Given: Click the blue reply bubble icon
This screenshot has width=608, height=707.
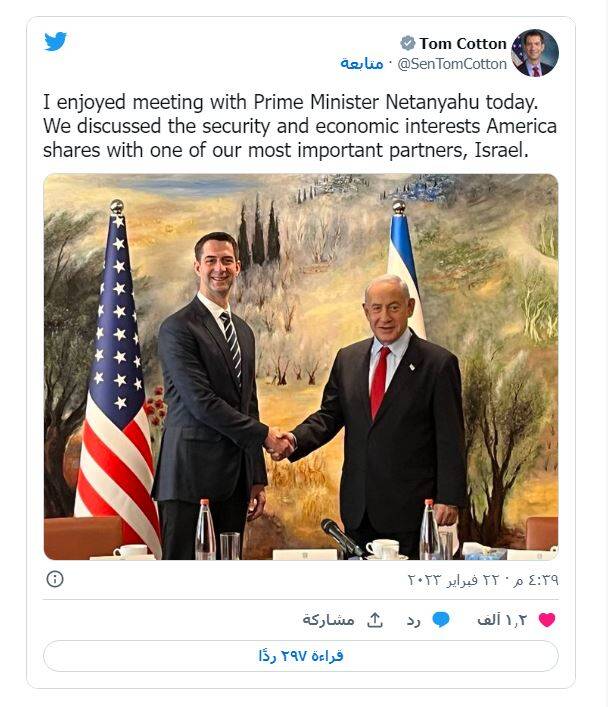Looking at the screenshot, I should [x=441, y=620].
